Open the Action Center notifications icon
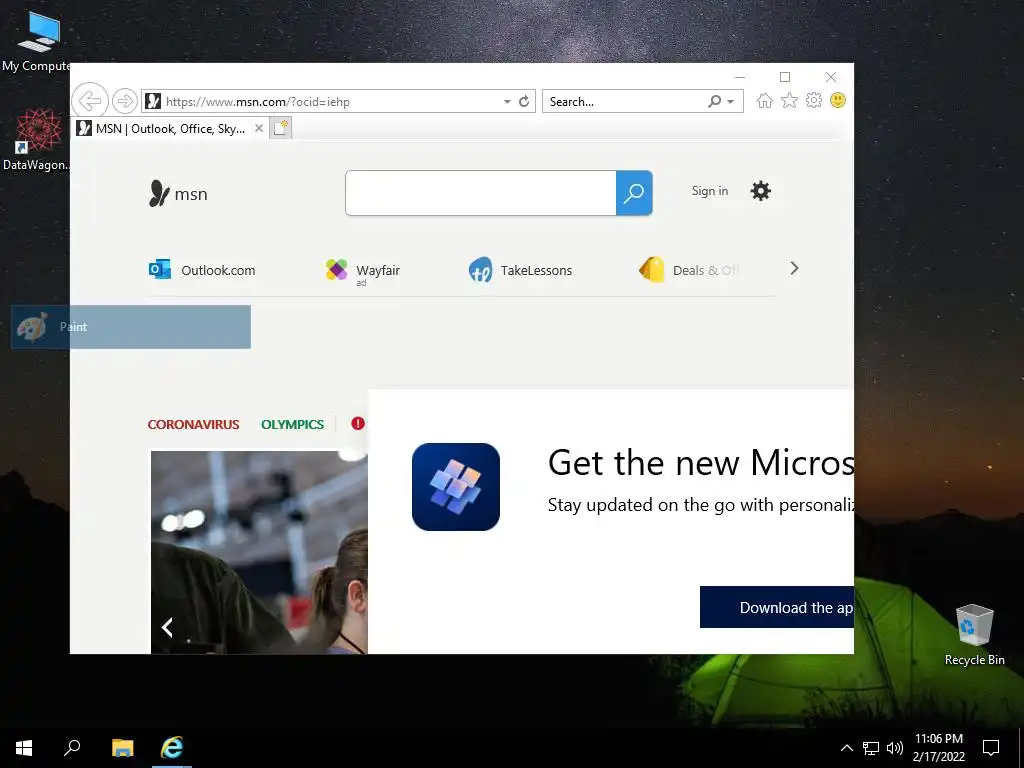The image size is (1024, 768). 991,748
